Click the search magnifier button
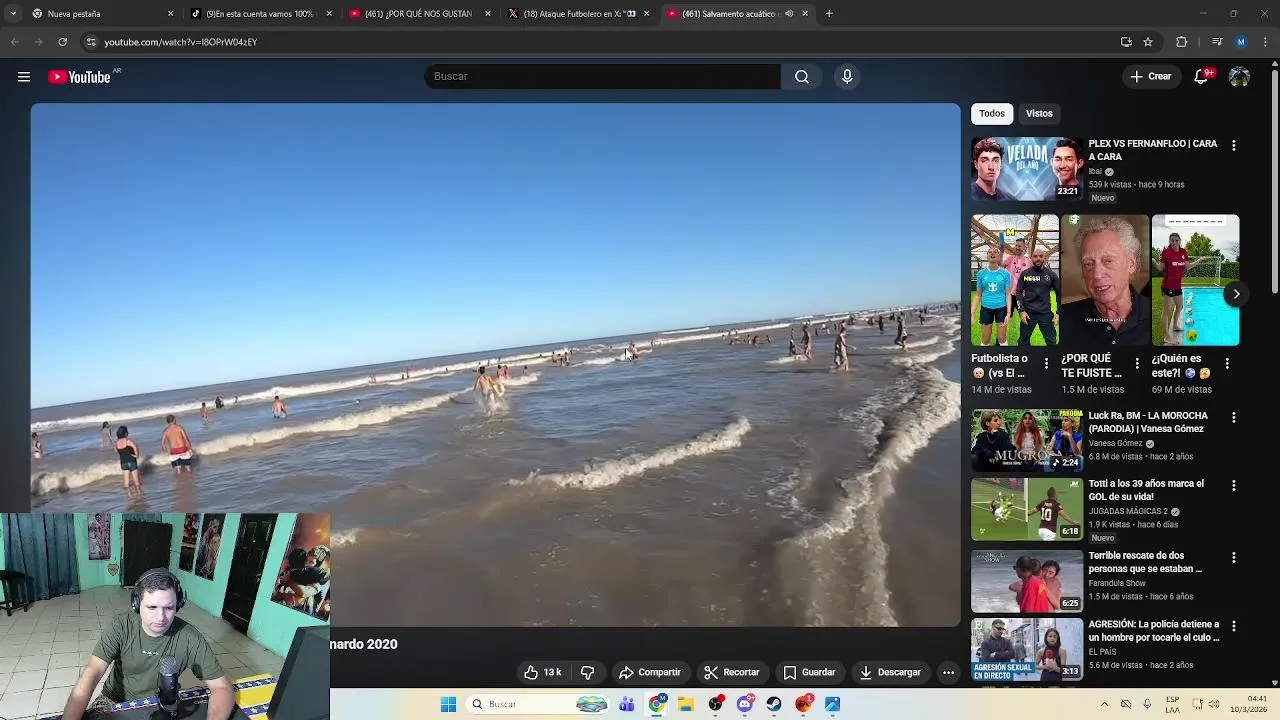 (802, 77)
